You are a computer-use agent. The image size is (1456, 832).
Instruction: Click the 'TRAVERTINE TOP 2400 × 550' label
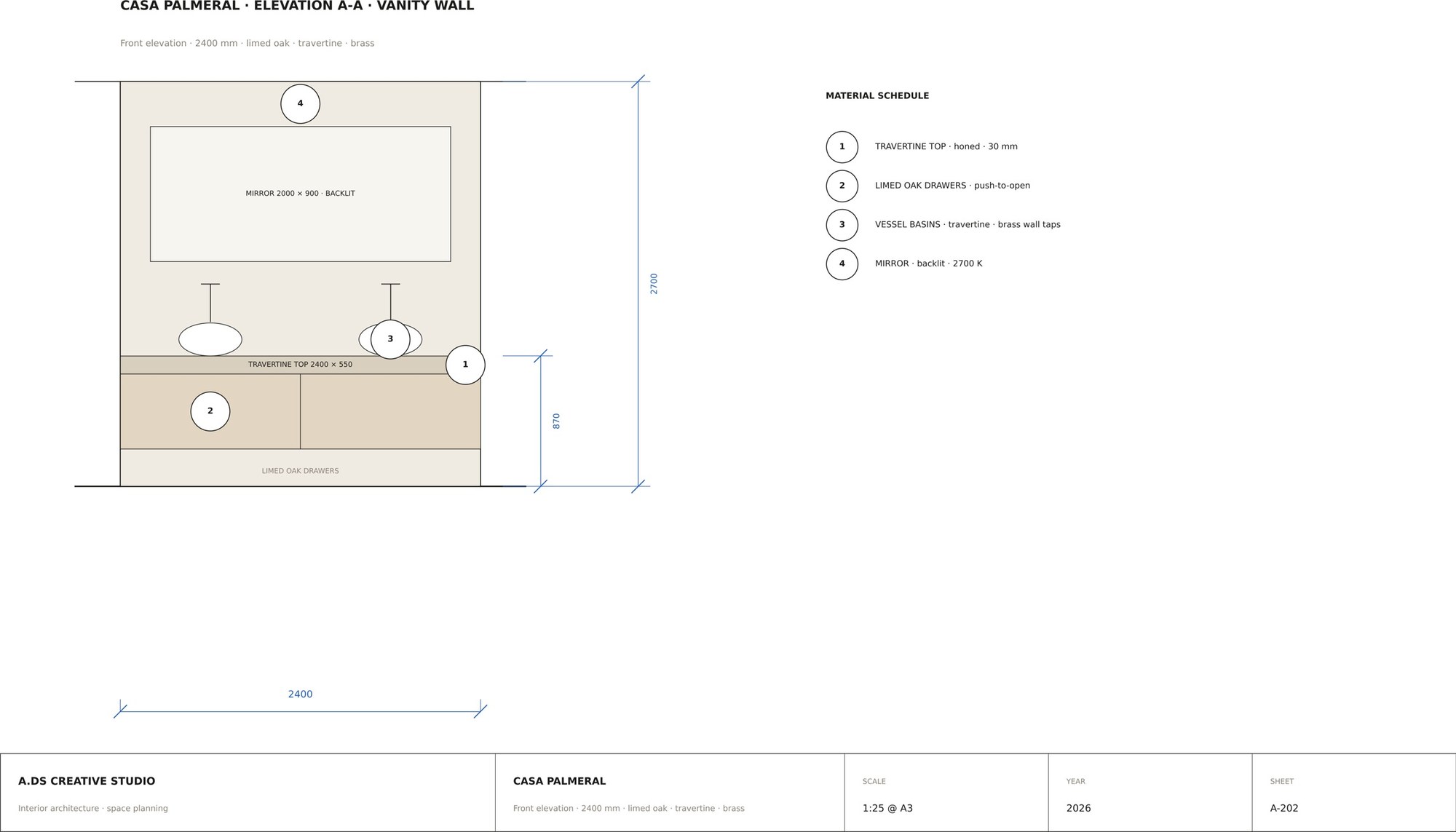pyautogui.click(x=300, y=365)
